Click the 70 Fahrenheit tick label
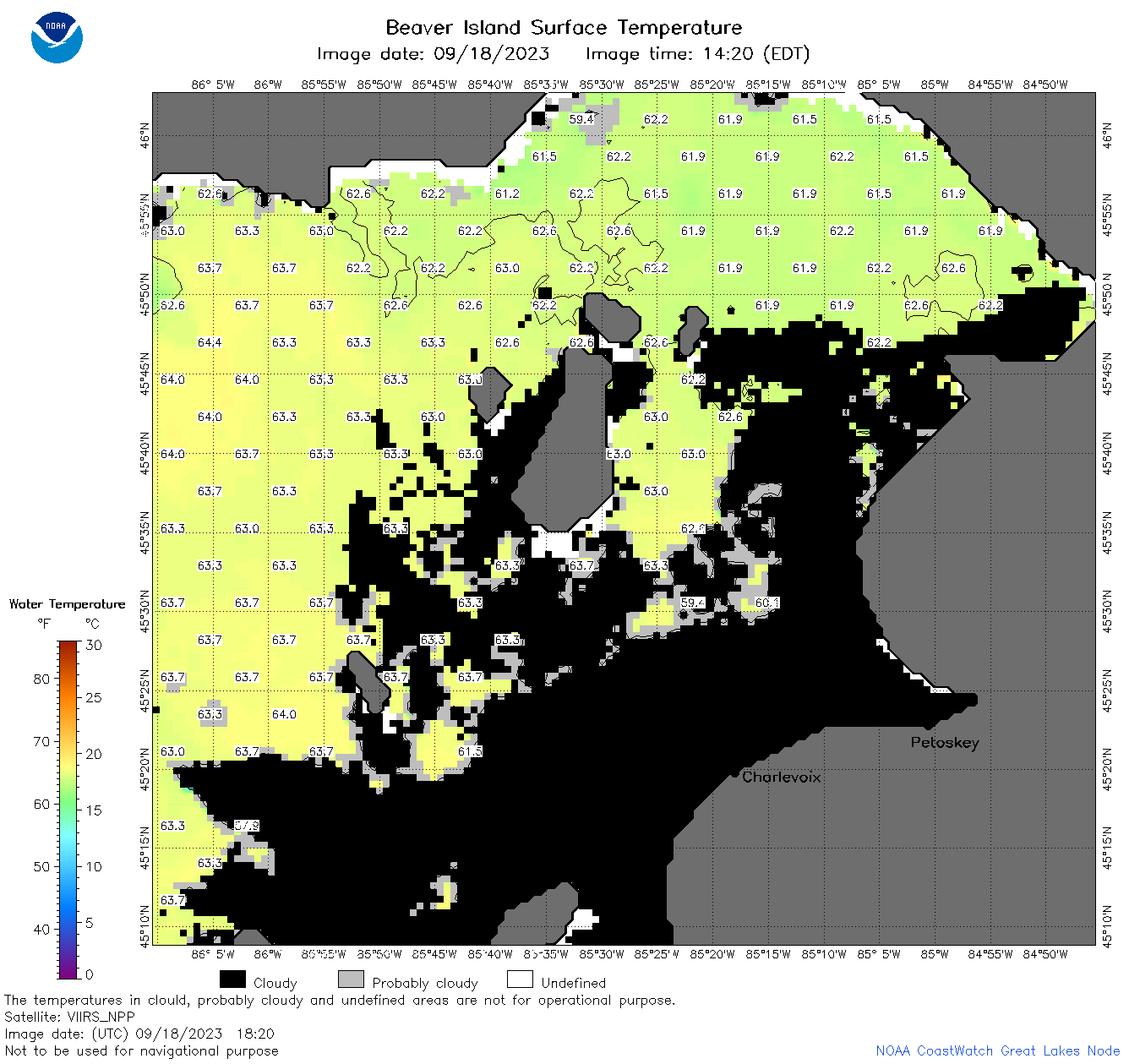This screenshot has width=1129, height=1064. (41, 741)
